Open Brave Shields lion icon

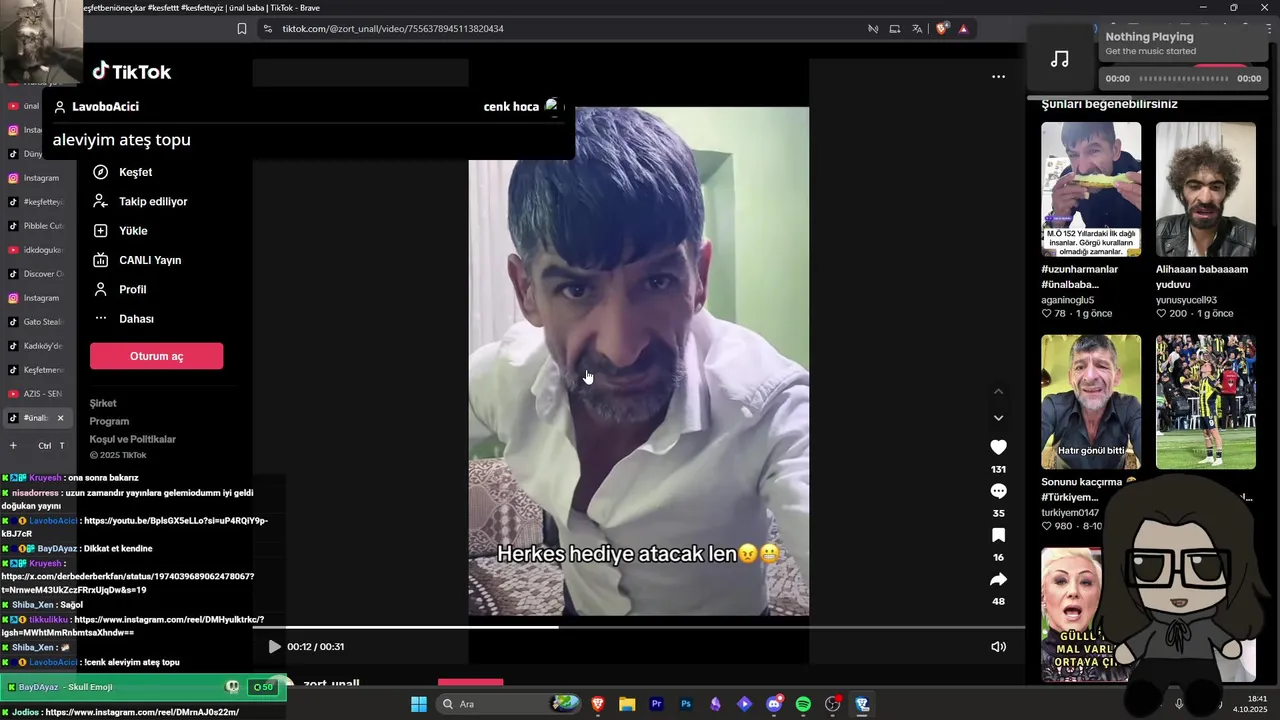pos(941,29)
